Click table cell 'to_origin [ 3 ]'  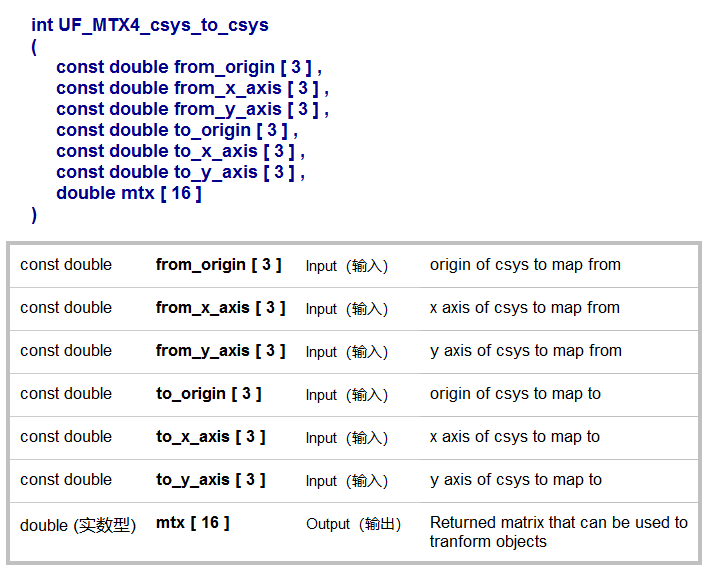pyautogui.click(x=209, y=394)
